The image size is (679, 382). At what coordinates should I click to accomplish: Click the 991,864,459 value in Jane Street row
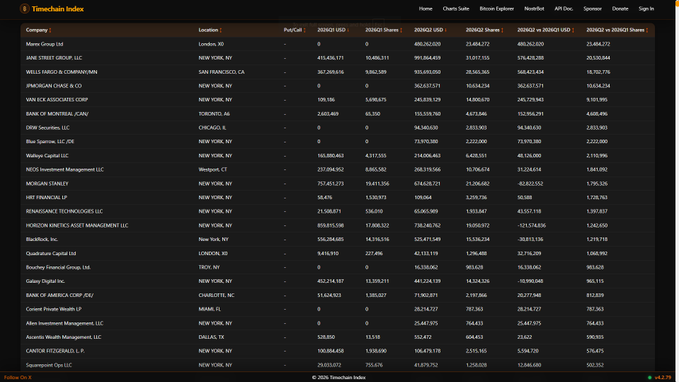[427, 58]
